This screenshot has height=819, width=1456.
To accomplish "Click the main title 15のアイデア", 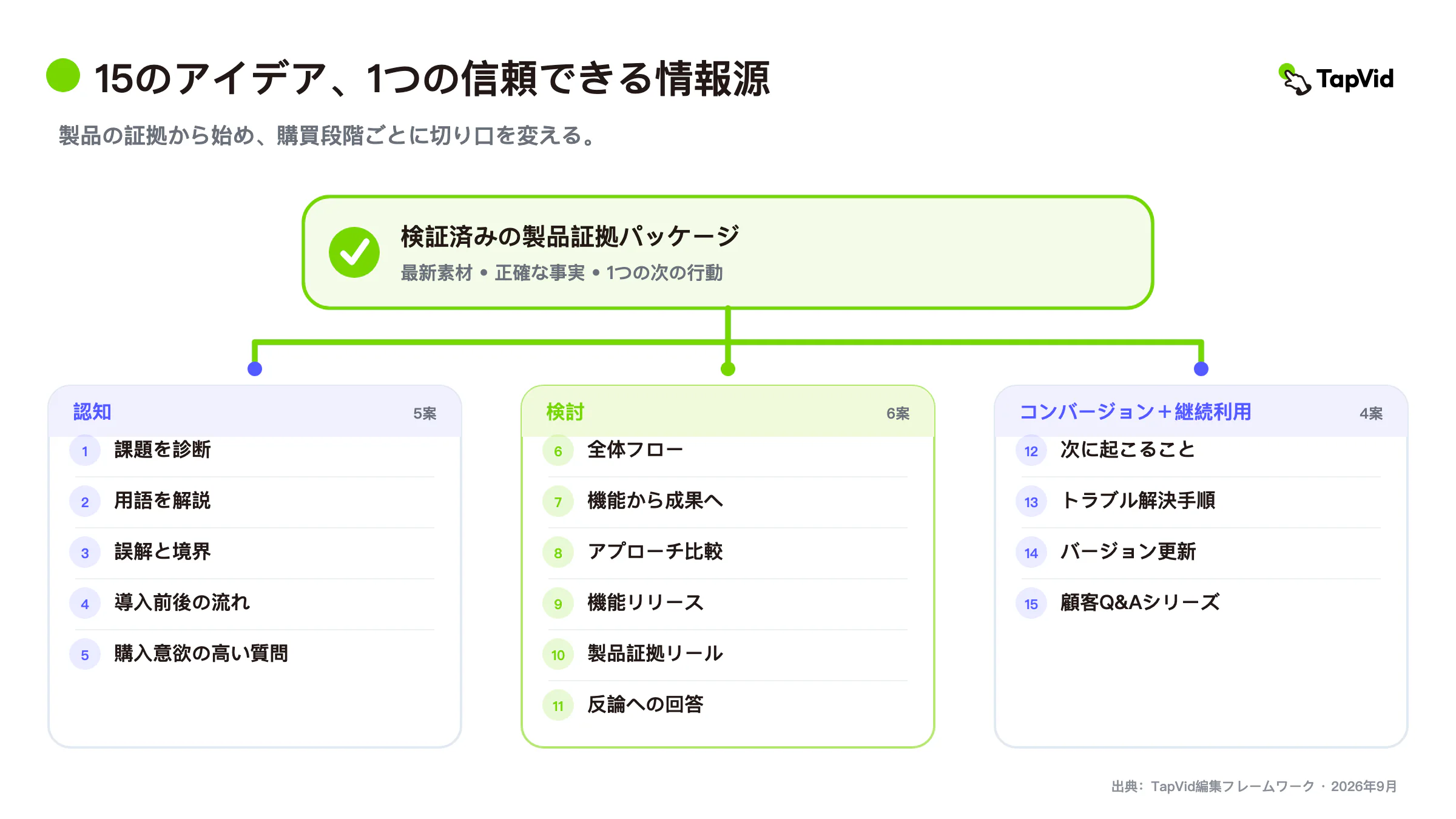I will point(432,78).
